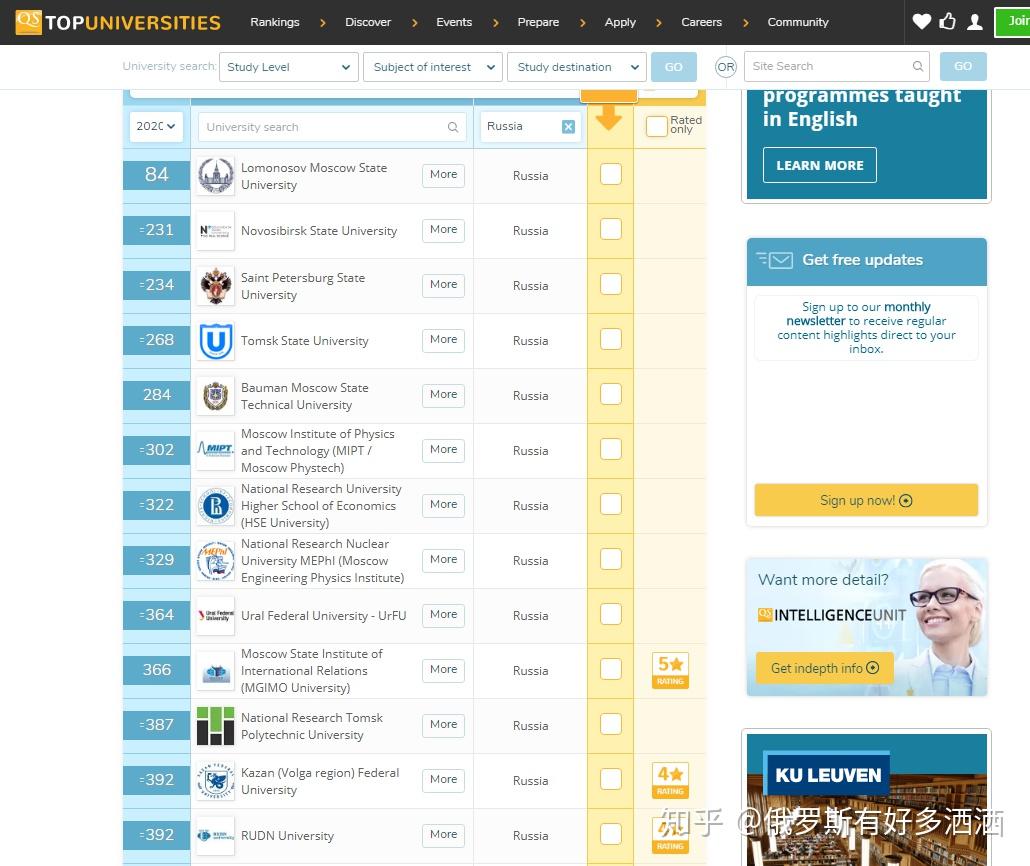Click Kazan Federal 4-star rating badge

[670, 781]
